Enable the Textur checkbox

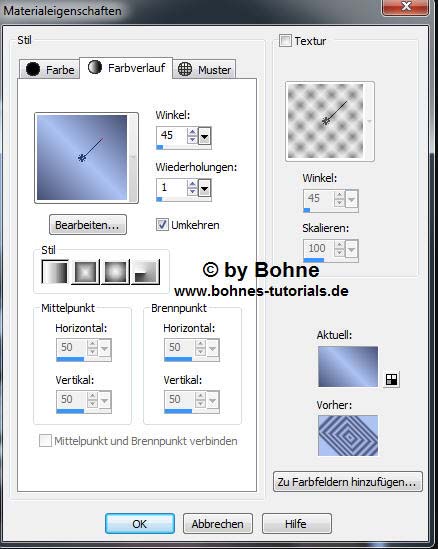(x=285, y=41)
